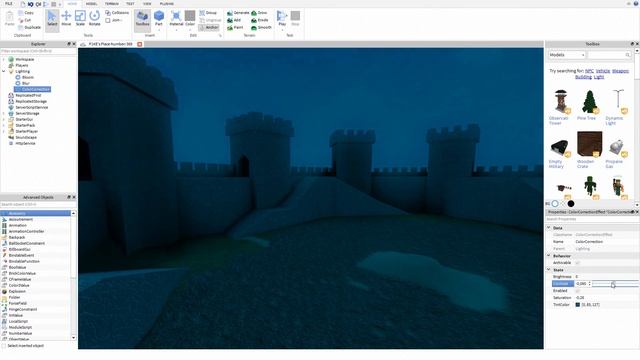
Task: Switch to the TEST ribbon tab
Action: click(130, 4)
